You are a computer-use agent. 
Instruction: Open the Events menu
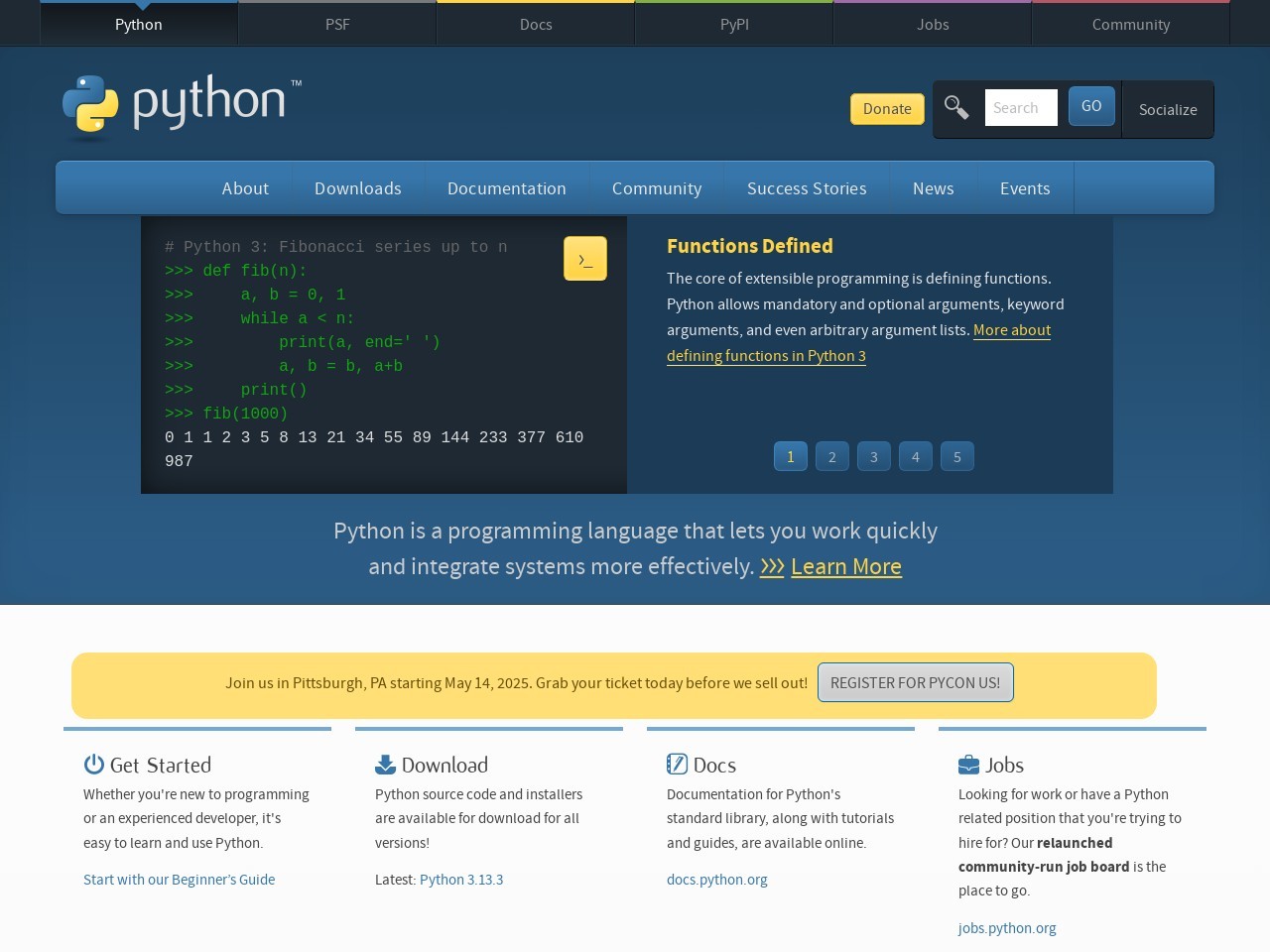[1025, 188]
